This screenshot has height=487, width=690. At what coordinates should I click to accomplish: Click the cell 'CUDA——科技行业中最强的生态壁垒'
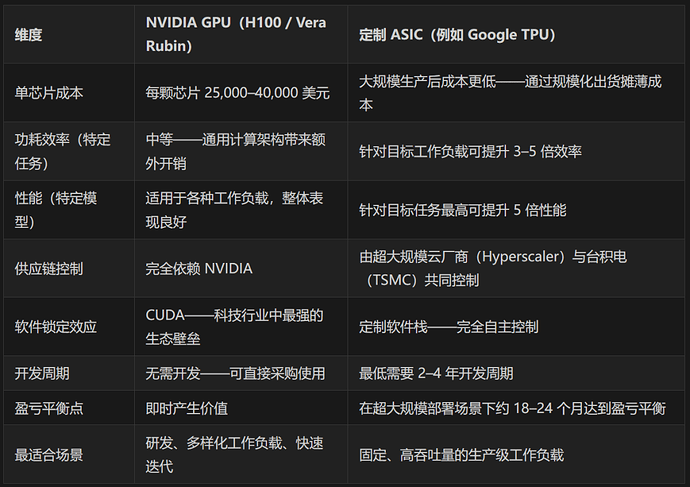[x=241, y=327]
